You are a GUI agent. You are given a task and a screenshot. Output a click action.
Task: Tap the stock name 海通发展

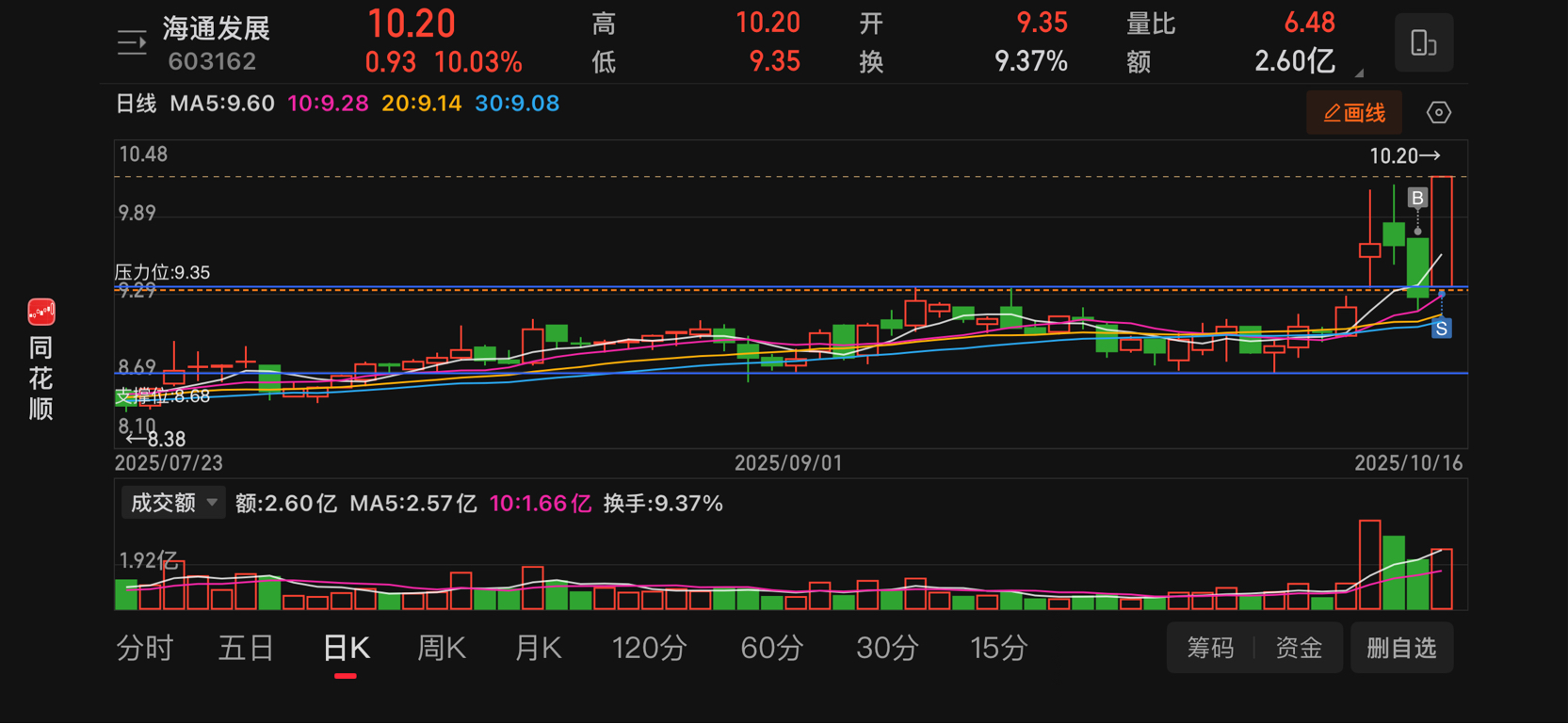pyautogui.click(x=217, y=28)
